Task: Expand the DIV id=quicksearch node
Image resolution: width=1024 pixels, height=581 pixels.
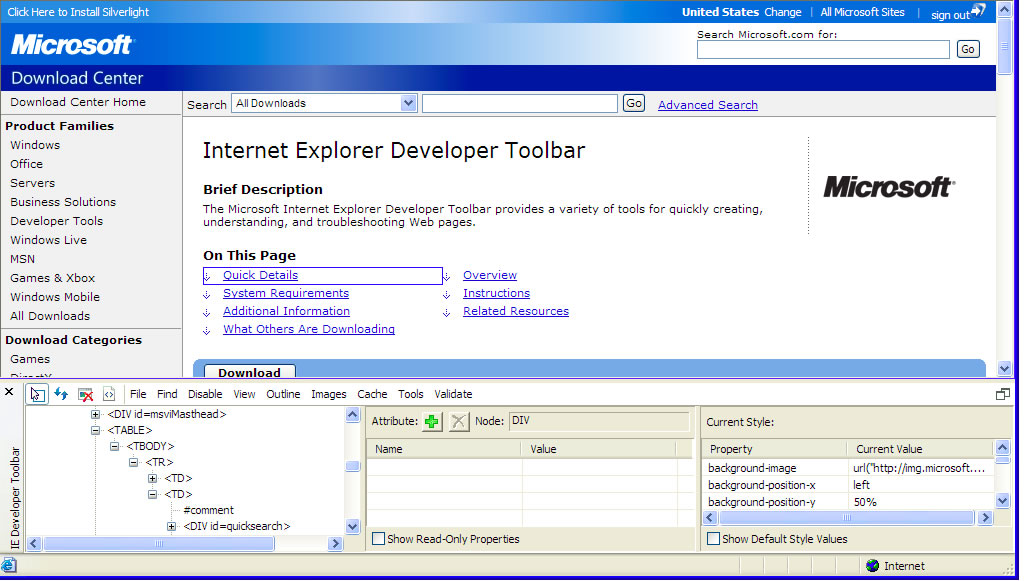Action: point(171,526)
